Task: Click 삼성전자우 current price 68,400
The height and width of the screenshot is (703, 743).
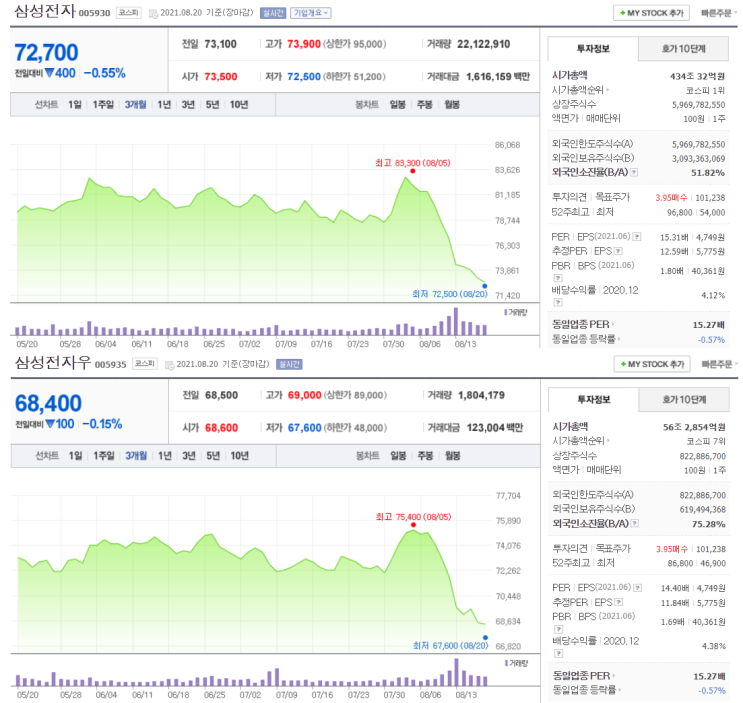Action: pos(48,404)
